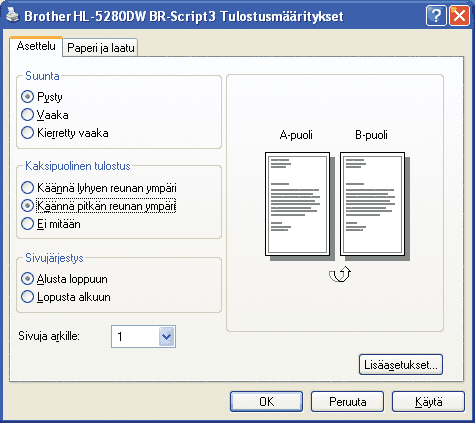Switch to the Paperi ja laatu tab
The image size is (475, 423).
pyautogui.click(x=101, y=48)
